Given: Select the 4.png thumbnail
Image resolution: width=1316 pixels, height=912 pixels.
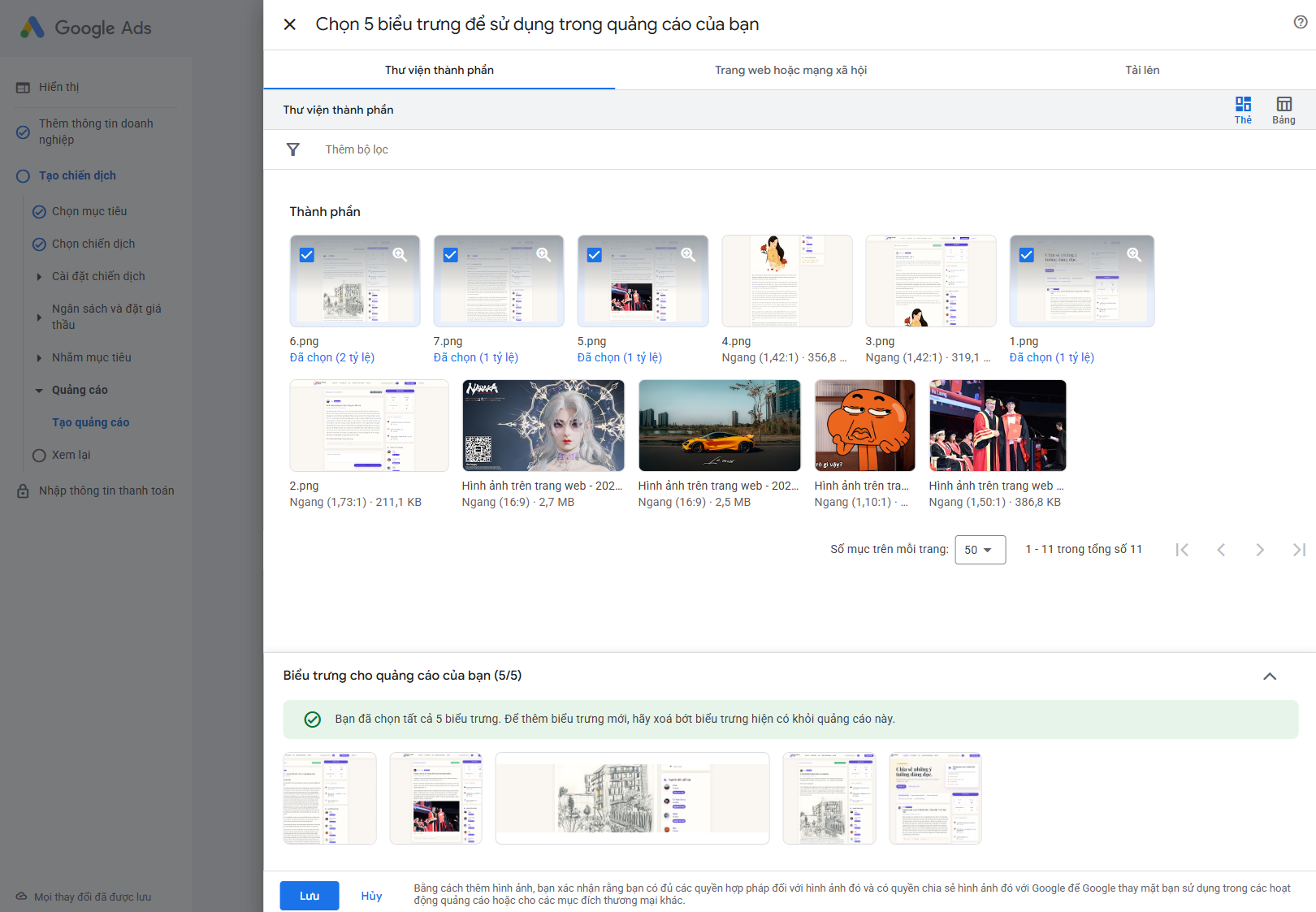Looking at the screenshot, I should click(787, 281).
